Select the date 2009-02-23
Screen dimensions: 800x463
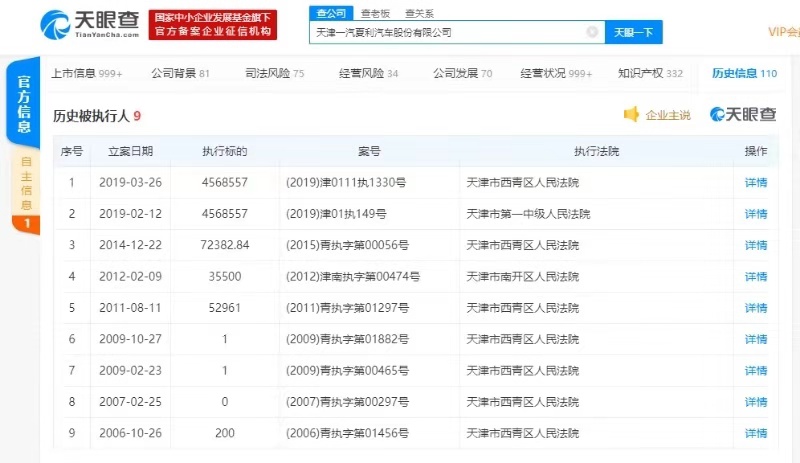(131, 371)
